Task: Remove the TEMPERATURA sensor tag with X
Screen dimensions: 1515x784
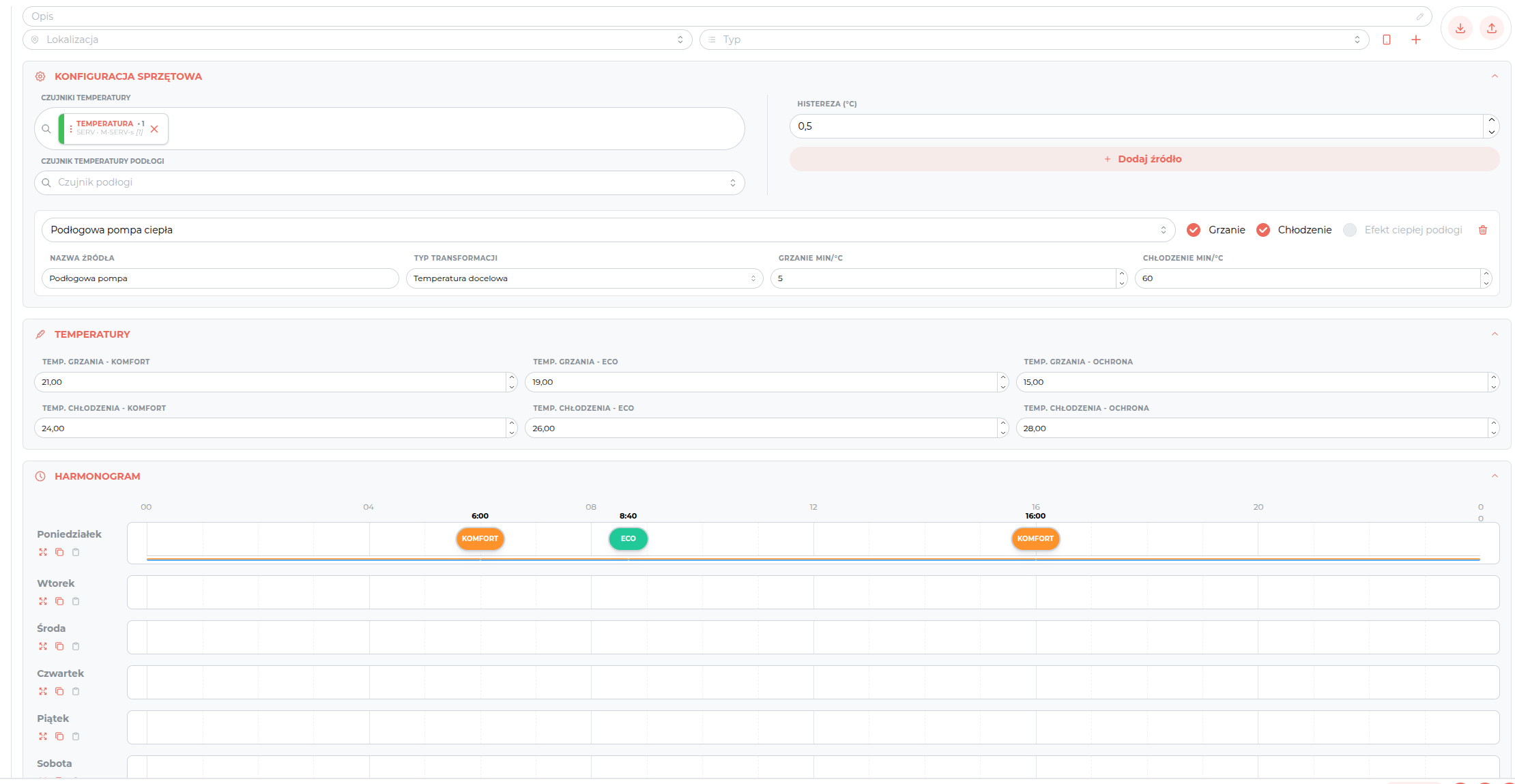Action: 154,129
